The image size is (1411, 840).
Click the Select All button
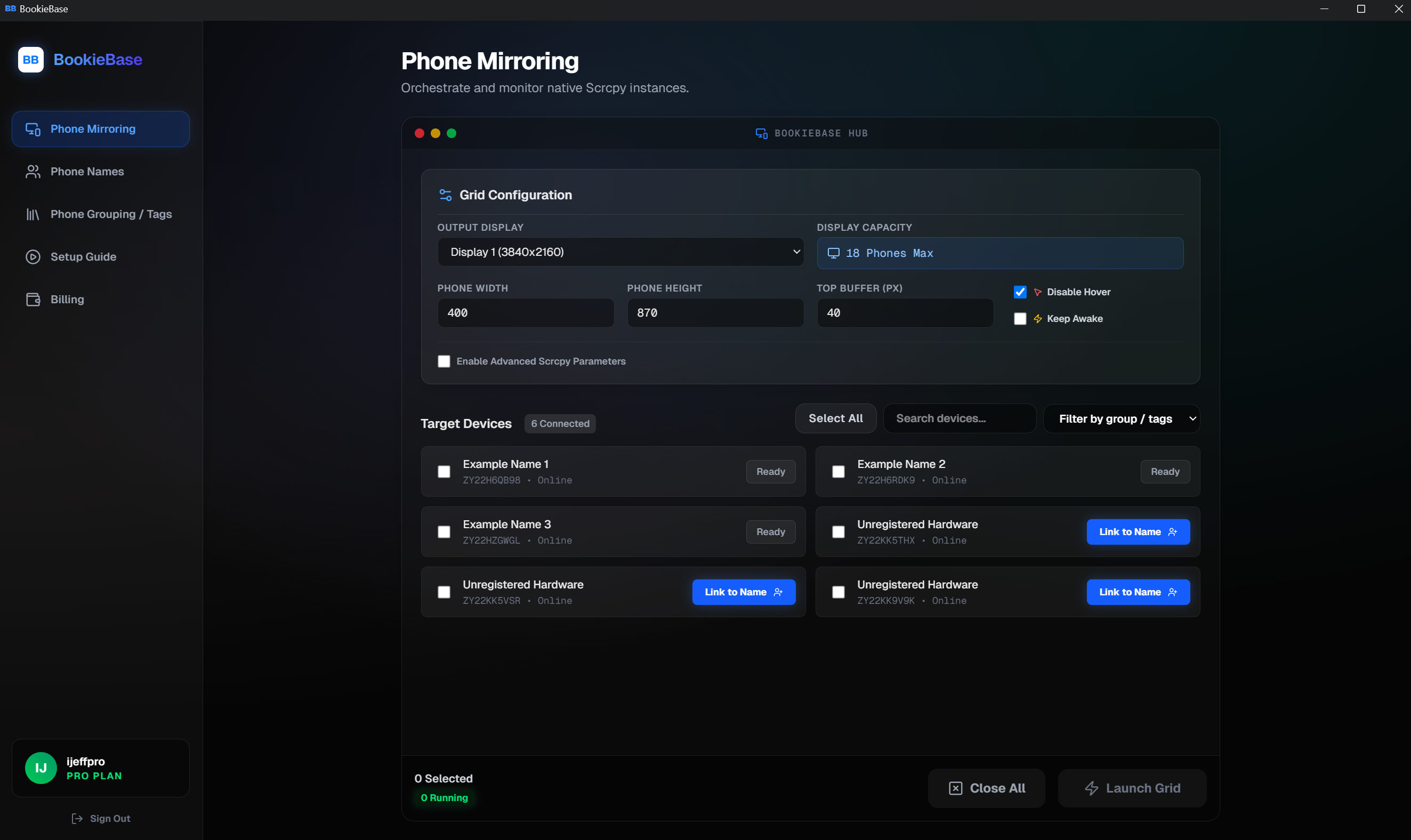tap(835, 418)
